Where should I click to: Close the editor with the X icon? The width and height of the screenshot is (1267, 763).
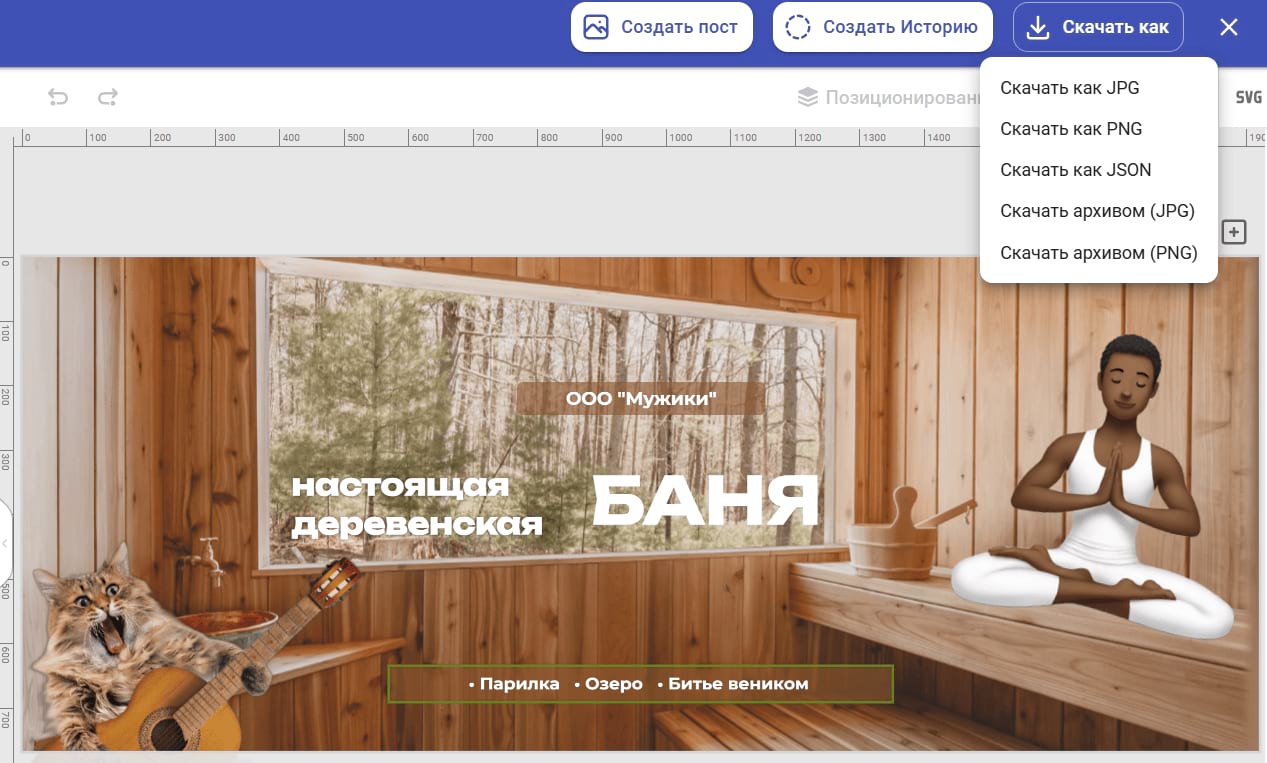click(x=1229, y=27)
